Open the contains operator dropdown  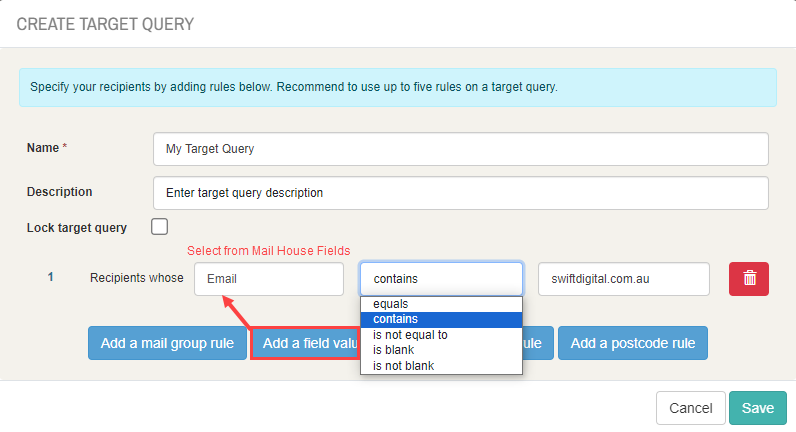pyautogui.click(x=441, y=279)
